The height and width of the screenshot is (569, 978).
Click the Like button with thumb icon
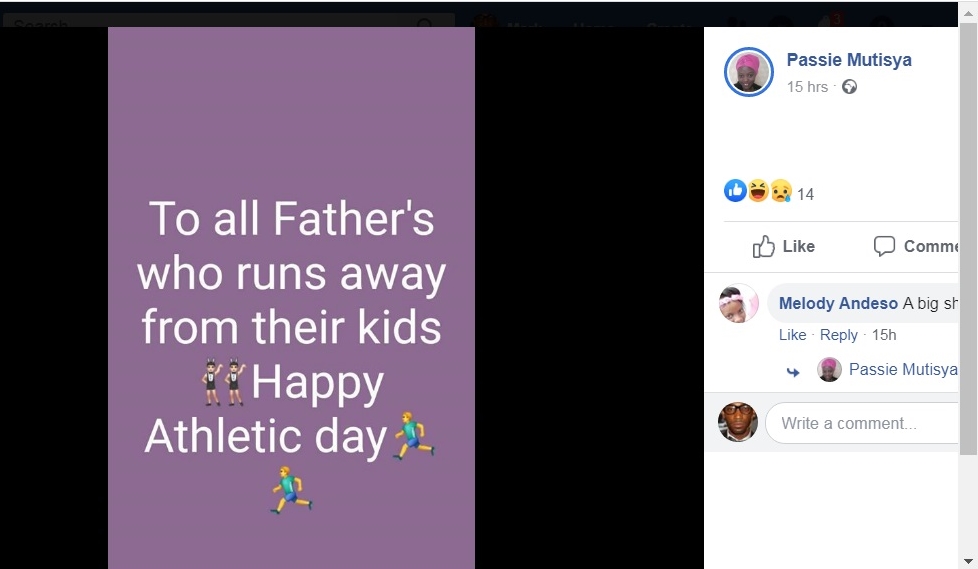(783, 246)
